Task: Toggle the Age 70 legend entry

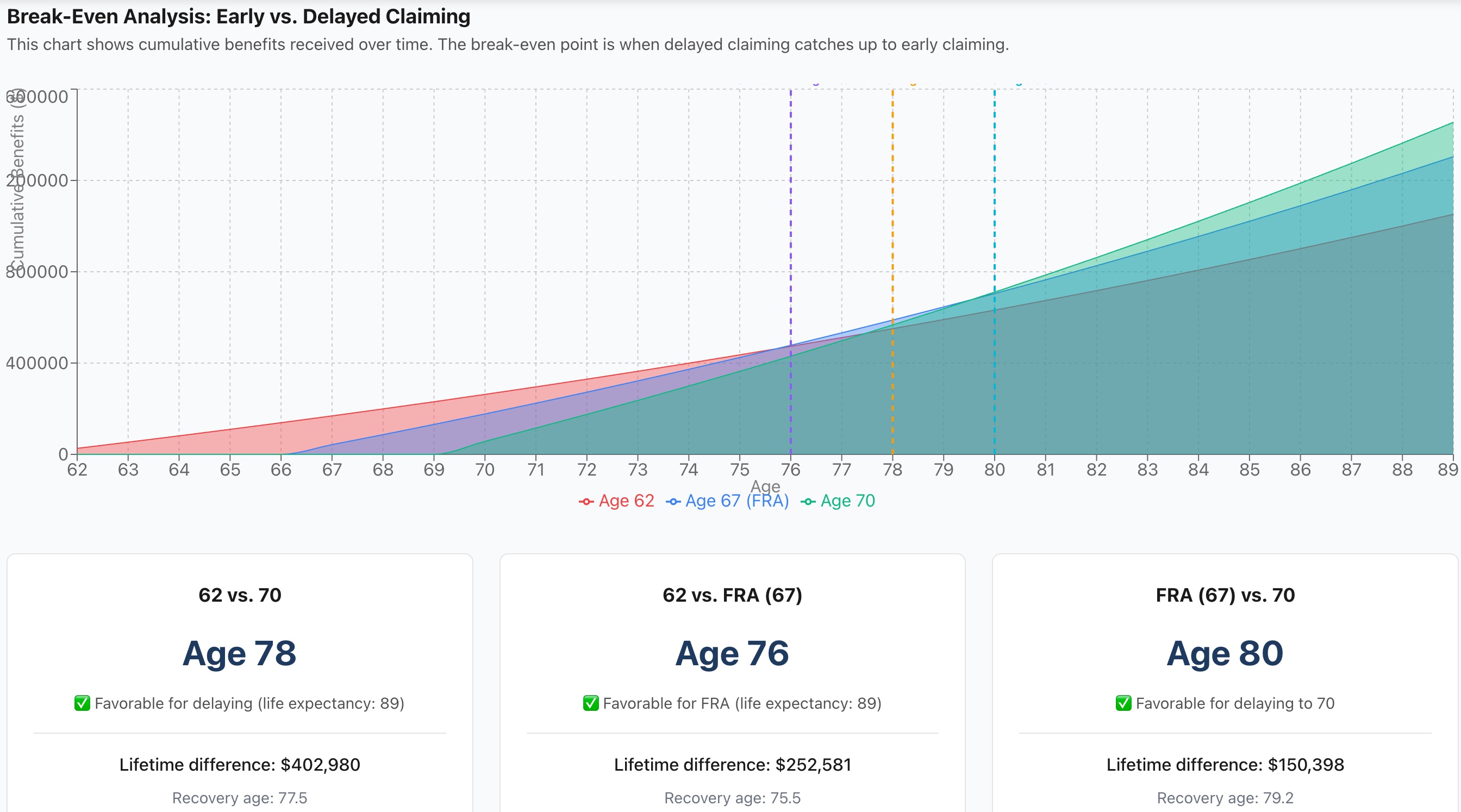Action: pos(838,501)
